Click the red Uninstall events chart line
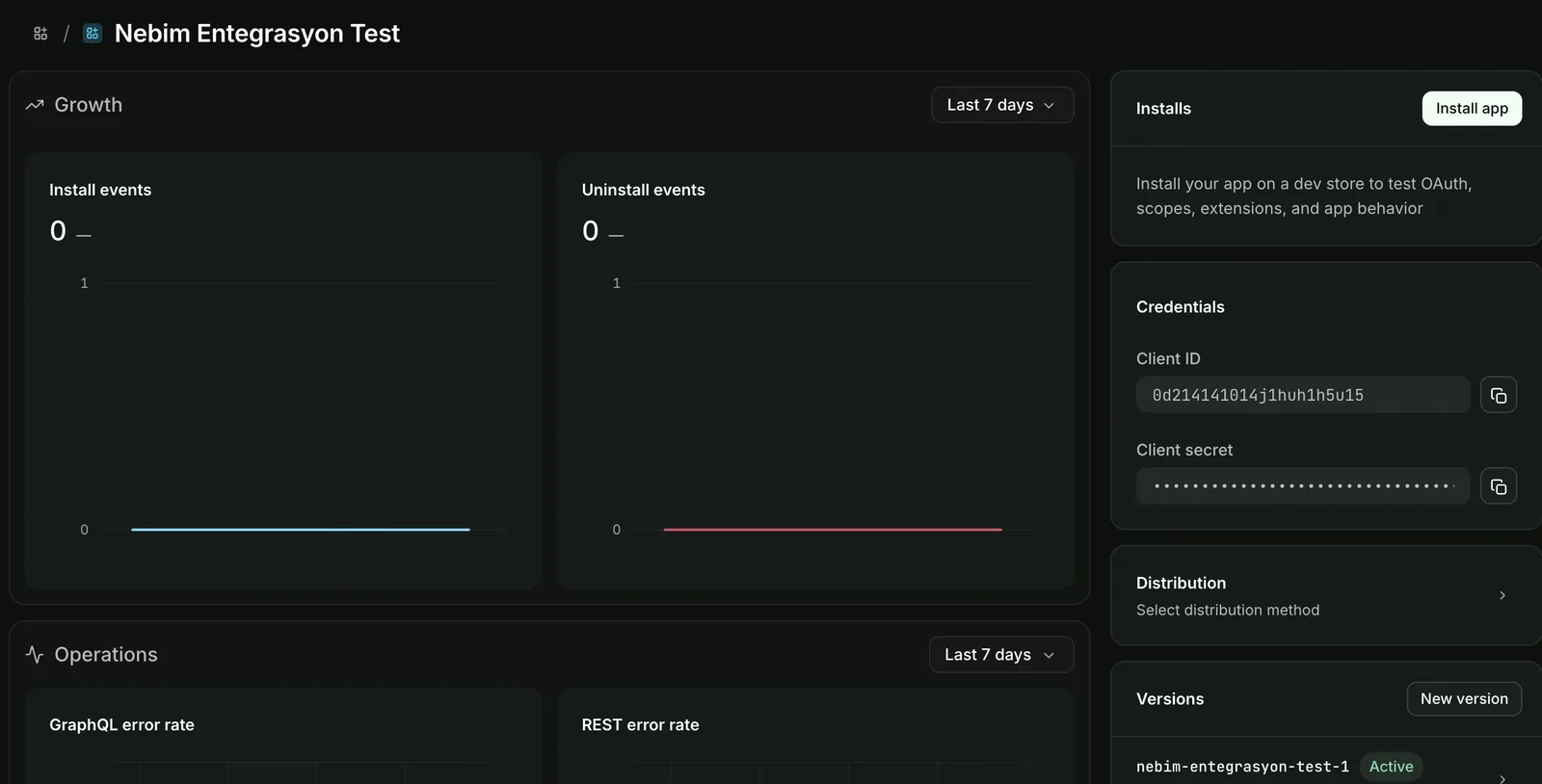Screen dimensions: 1542x784 pyautogui.click(x=833, y=530)
